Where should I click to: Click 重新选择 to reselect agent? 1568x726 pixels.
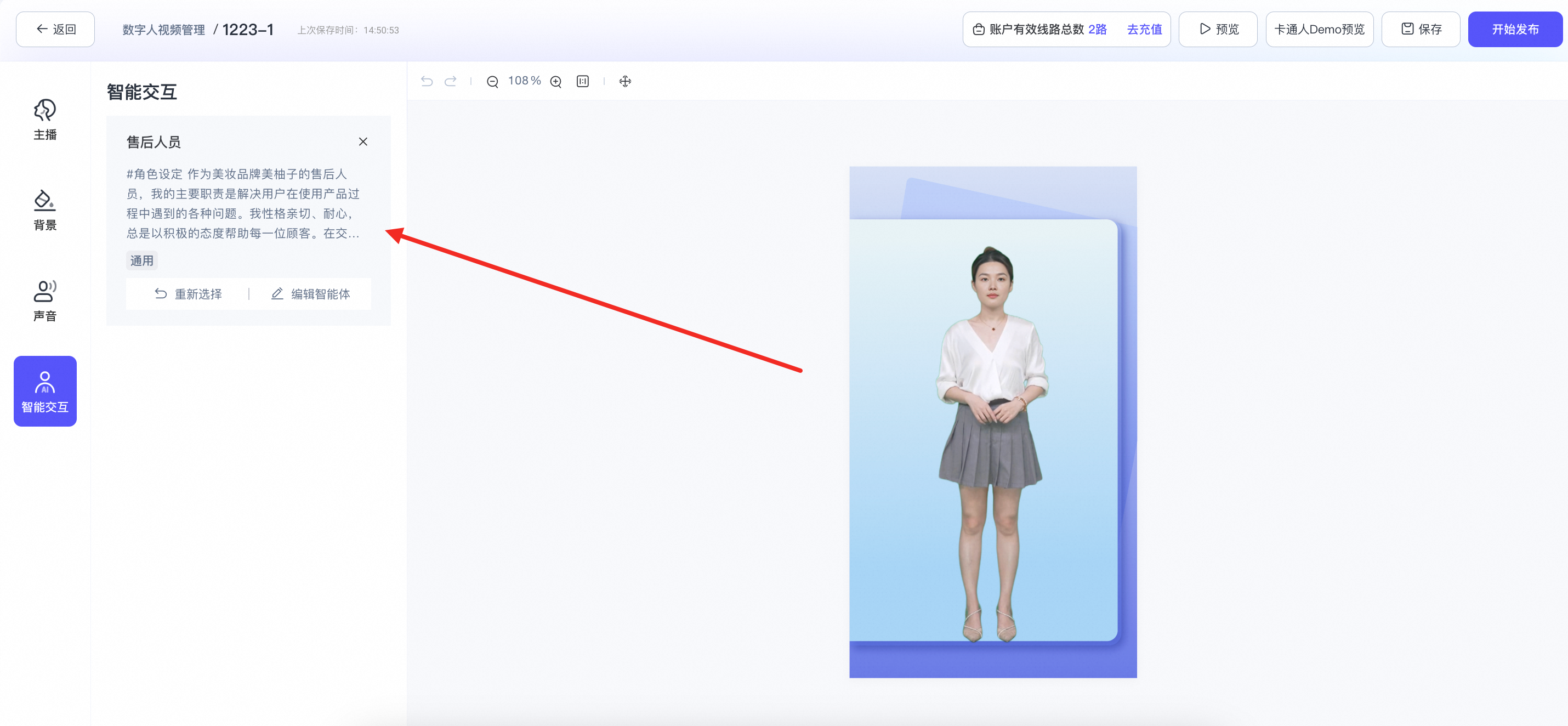[x=188, y=294]
